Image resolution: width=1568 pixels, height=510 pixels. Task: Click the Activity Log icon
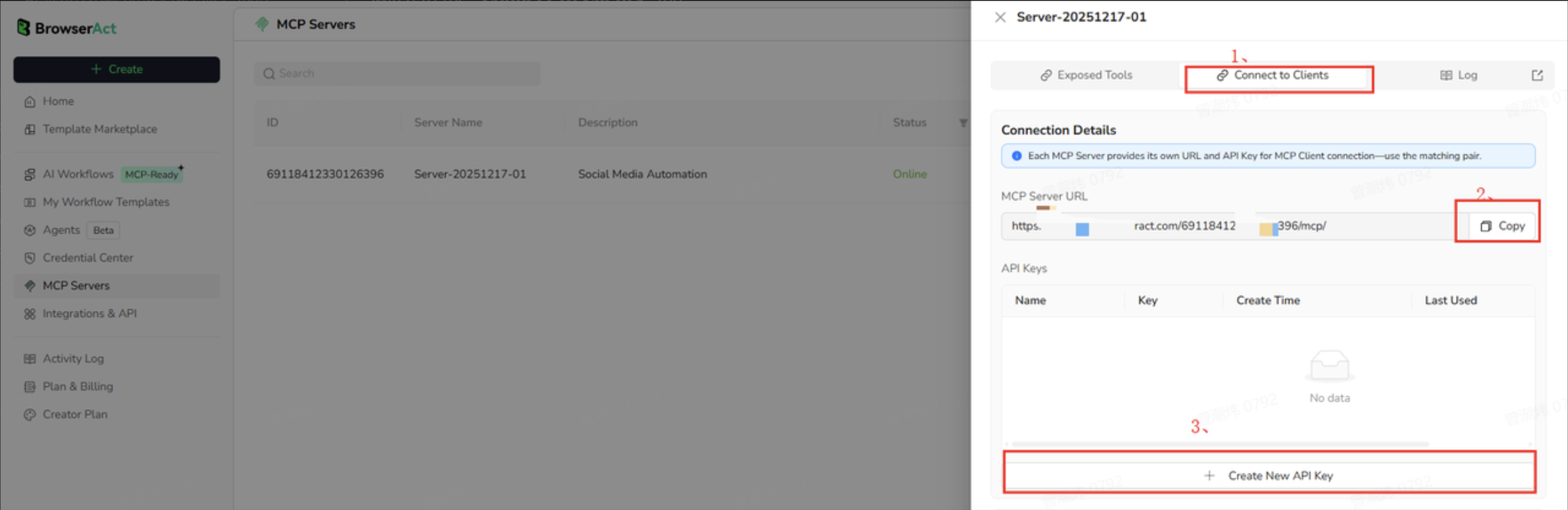click(x=29, y=359)
